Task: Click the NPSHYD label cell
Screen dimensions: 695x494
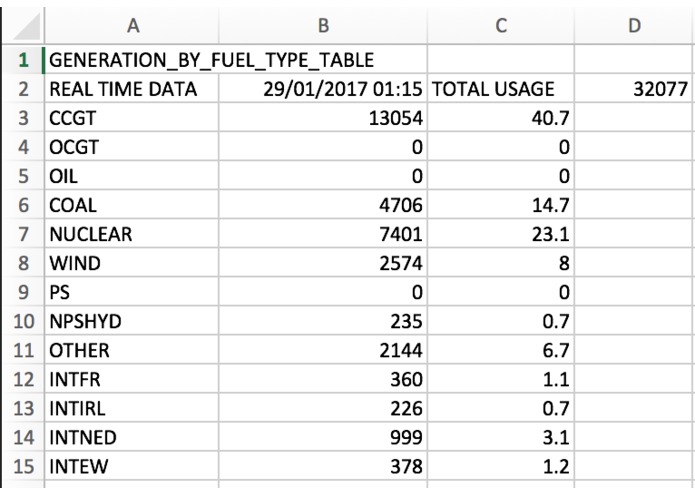Action: click(x=132, y=321)
